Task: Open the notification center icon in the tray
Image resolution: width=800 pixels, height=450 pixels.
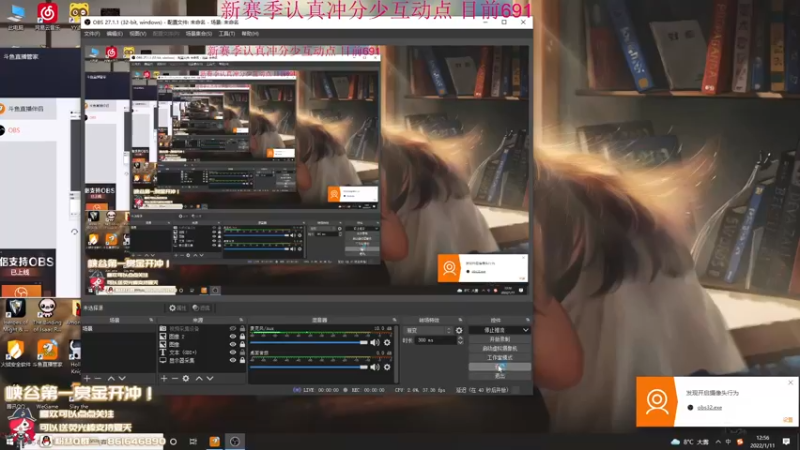Action: [x=786, y=441]
